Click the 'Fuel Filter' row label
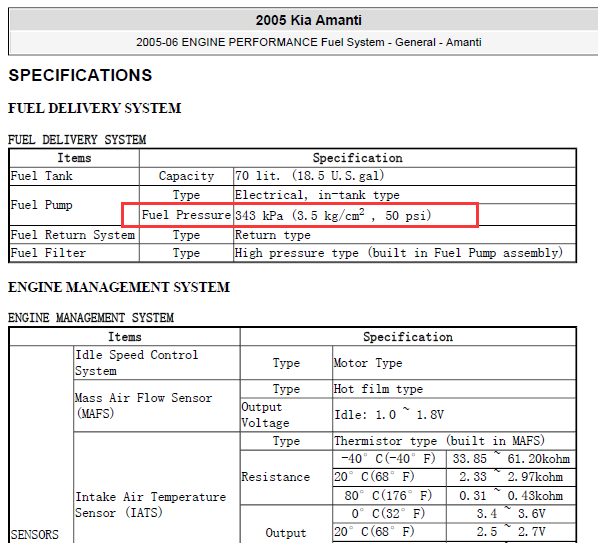 48,253
